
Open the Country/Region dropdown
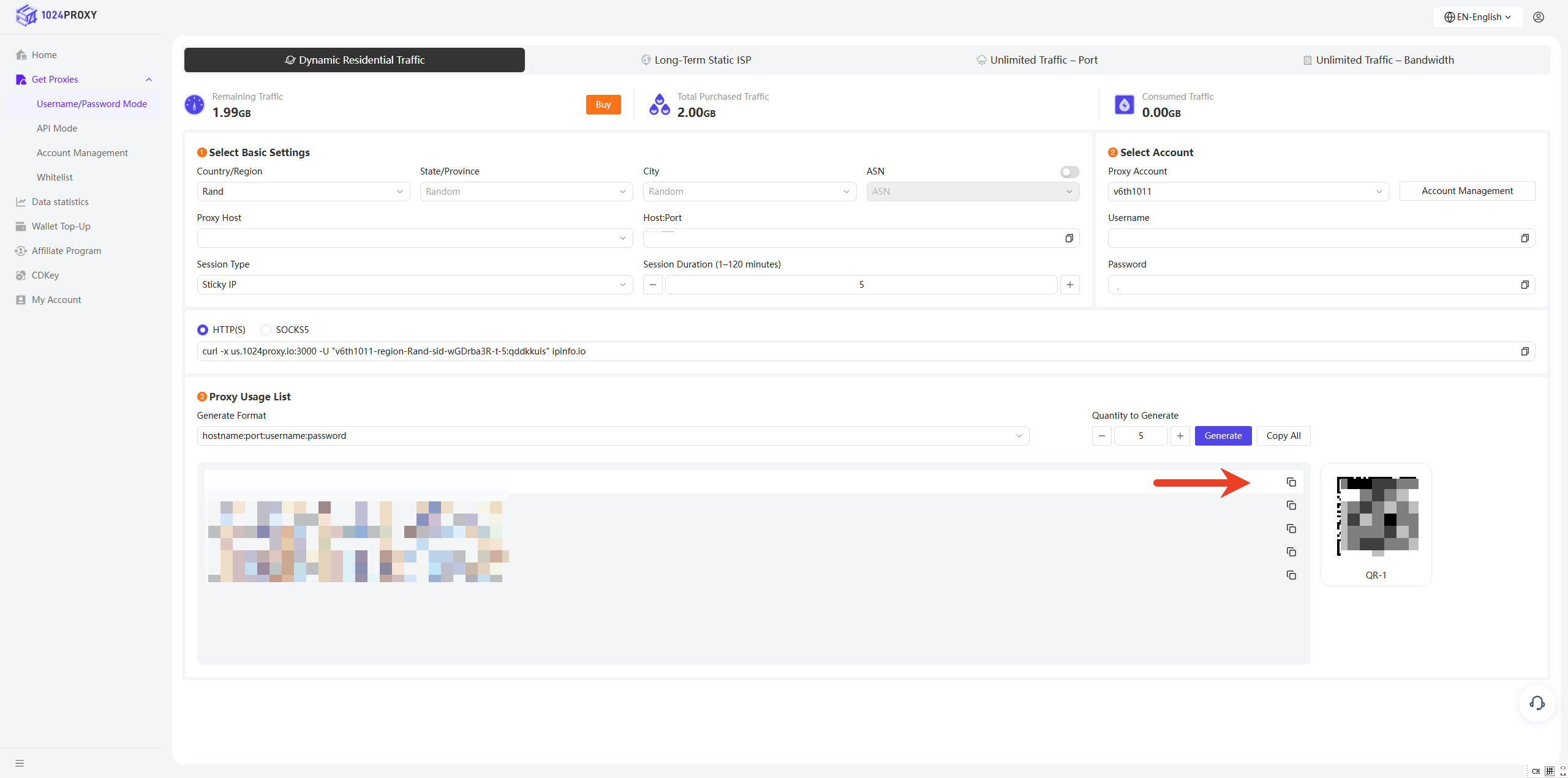(x=303, y=192)
